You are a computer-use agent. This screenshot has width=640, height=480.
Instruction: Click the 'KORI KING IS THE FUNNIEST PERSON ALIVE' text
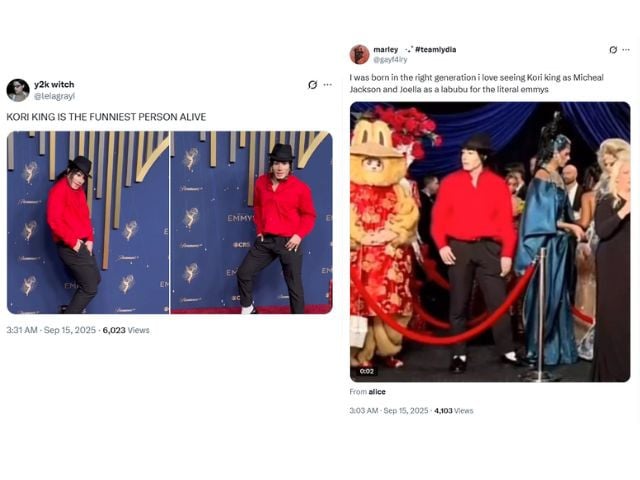(106, 117)
